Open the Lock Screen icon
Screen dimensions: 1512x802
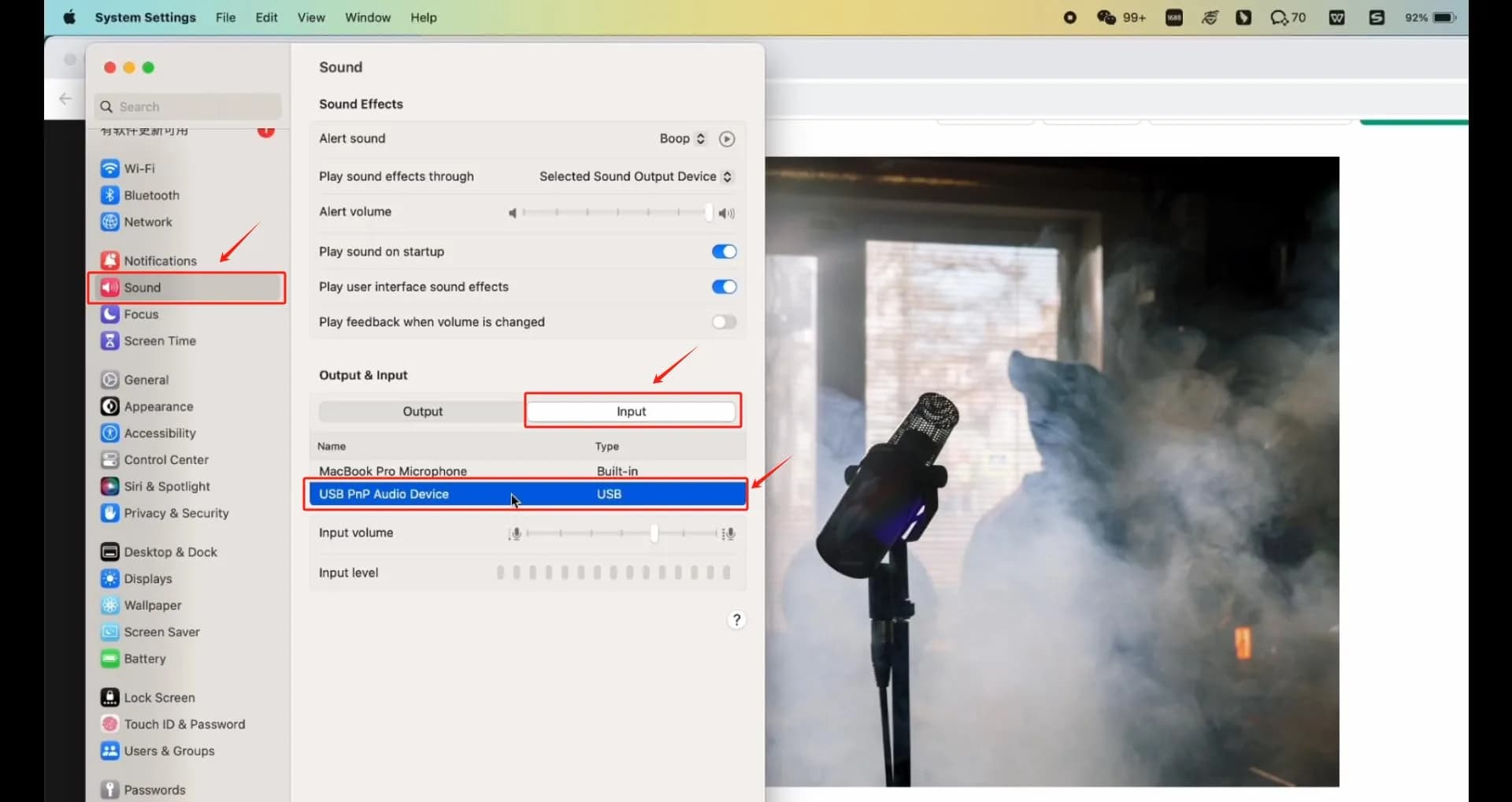110,698
